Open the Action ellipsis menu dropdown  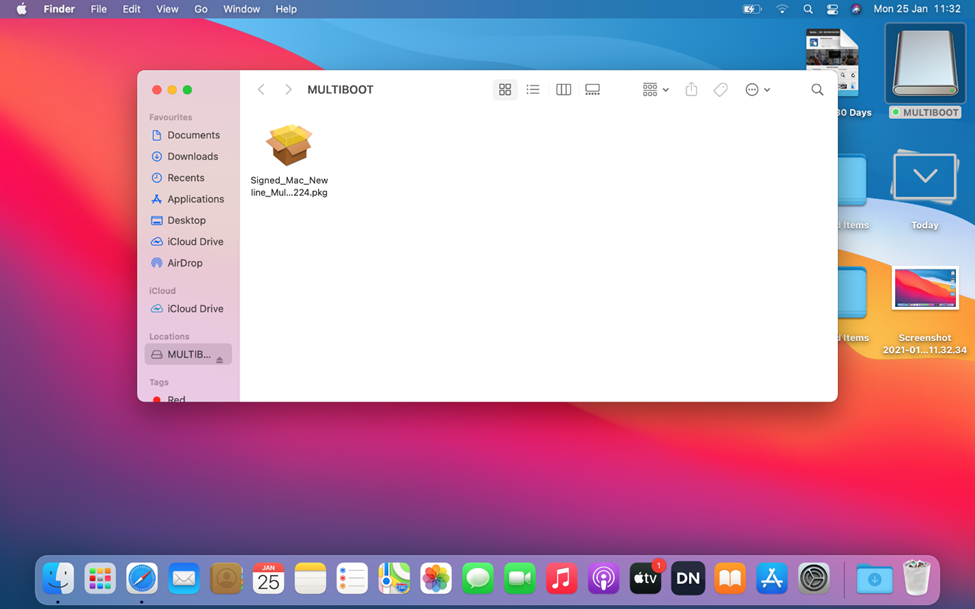(757, 90)
